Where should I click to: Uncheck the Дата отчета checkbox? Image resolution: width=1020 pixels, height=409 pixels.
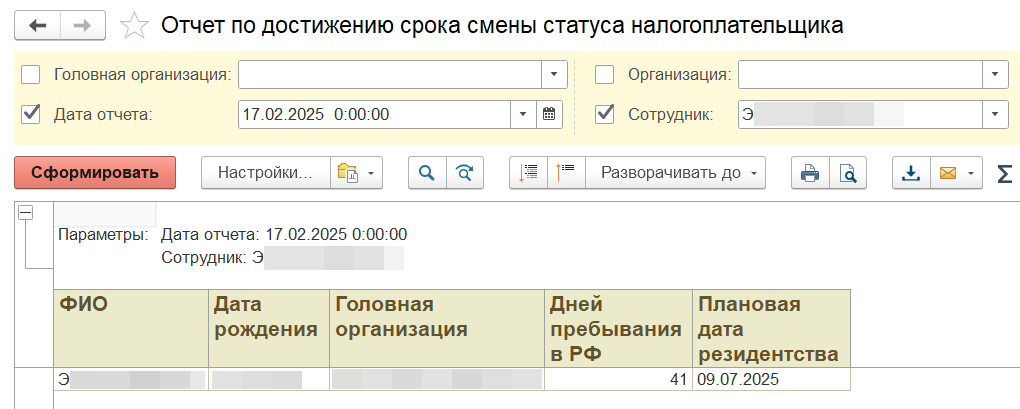coord(31,114)
